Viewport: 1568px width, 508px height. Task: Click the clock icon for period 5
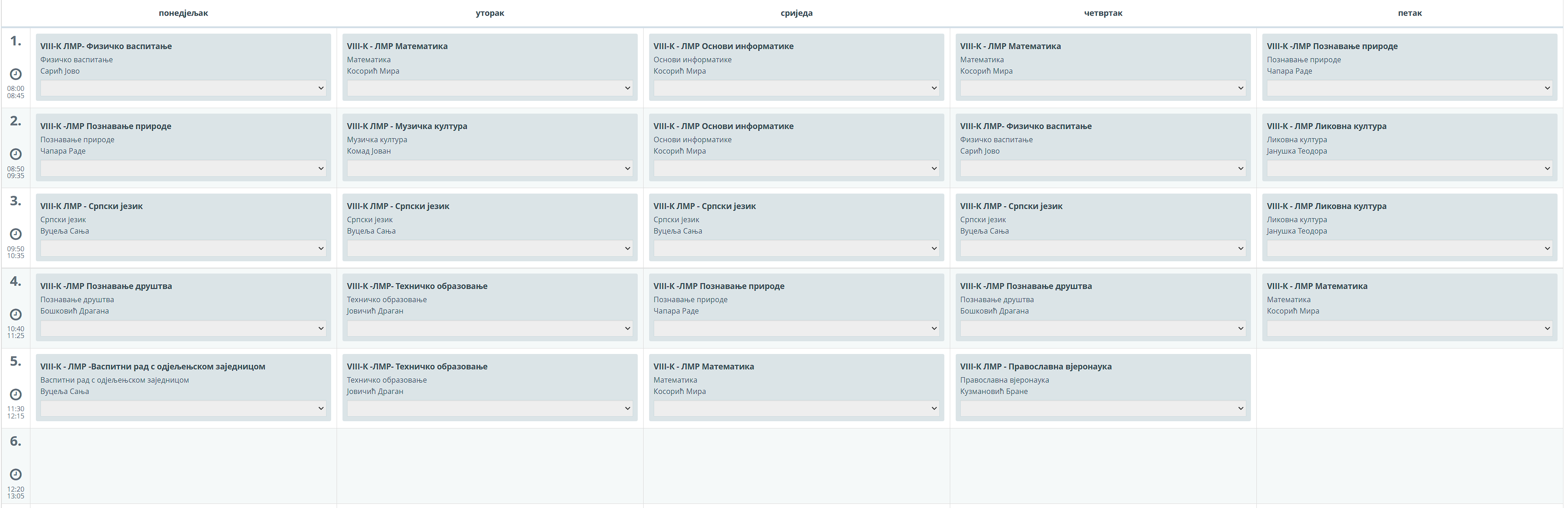(16, 394)
